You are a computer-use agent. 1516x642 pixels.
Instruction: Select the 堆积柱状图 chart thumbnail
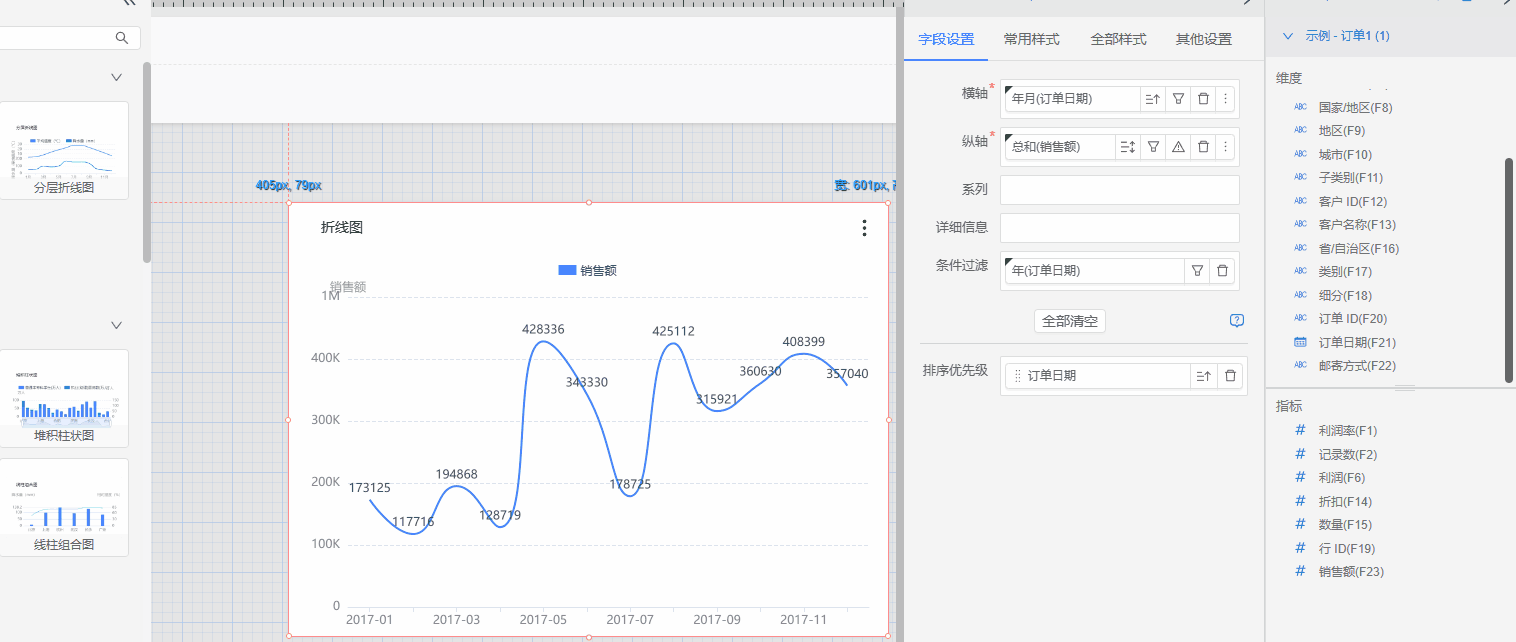(x=64, y=398)
